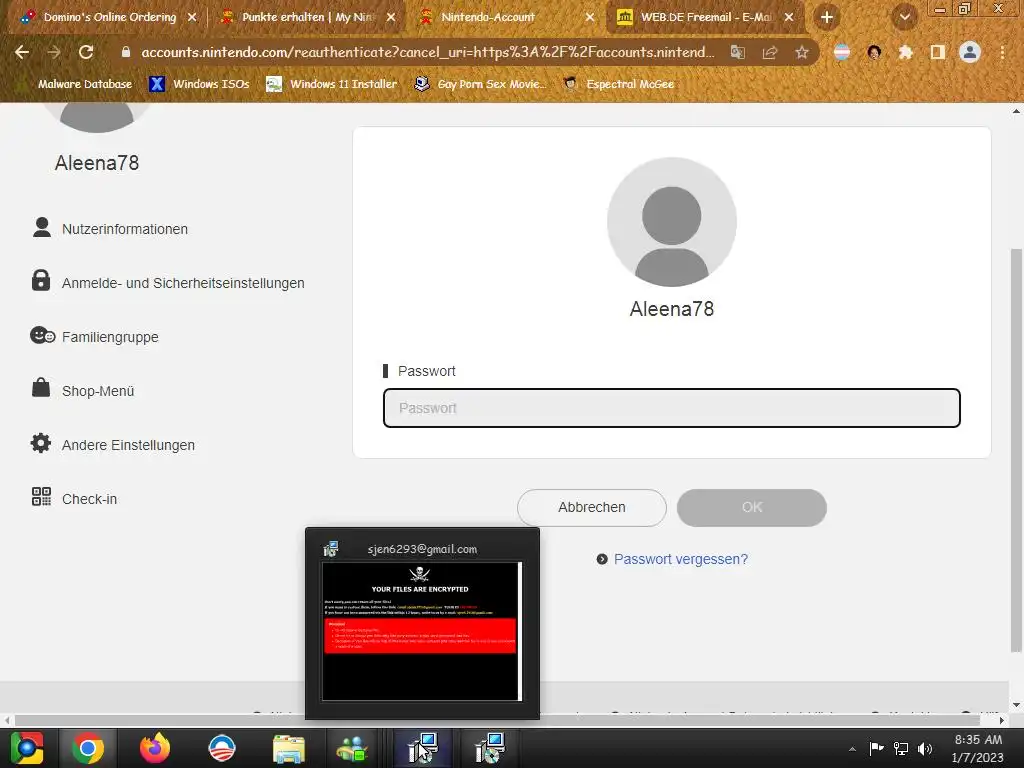Click the page vertical scrollbar
The image size is (1024, 768).
pos(1016,451)
